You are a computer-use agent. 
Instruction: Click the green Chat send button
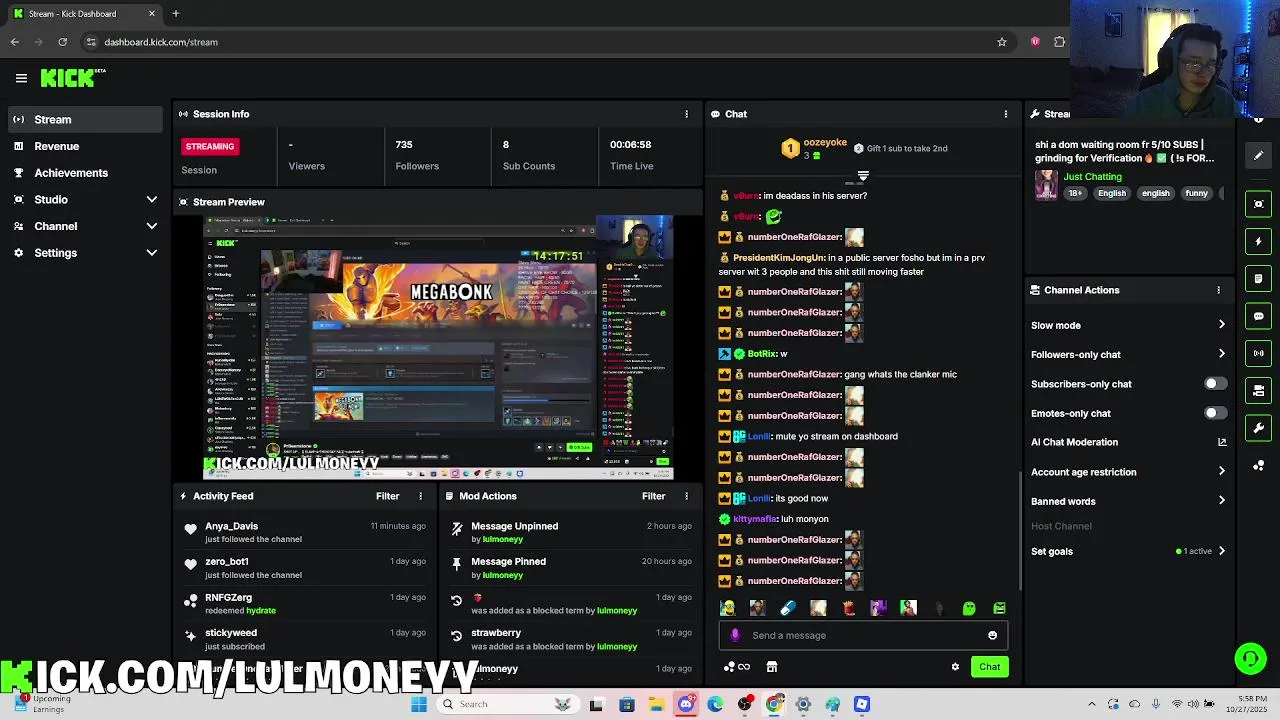989,667
